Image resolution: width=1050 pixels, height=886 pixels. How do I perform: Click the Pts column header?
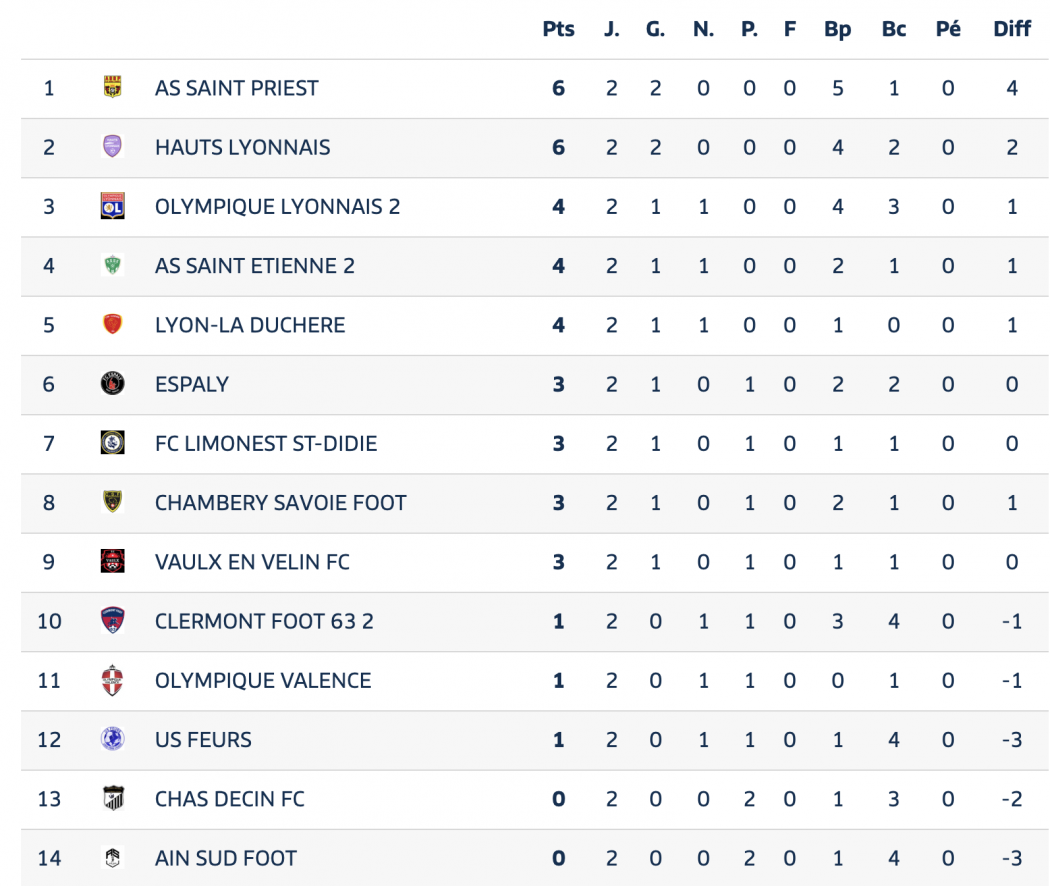point(558,29)
